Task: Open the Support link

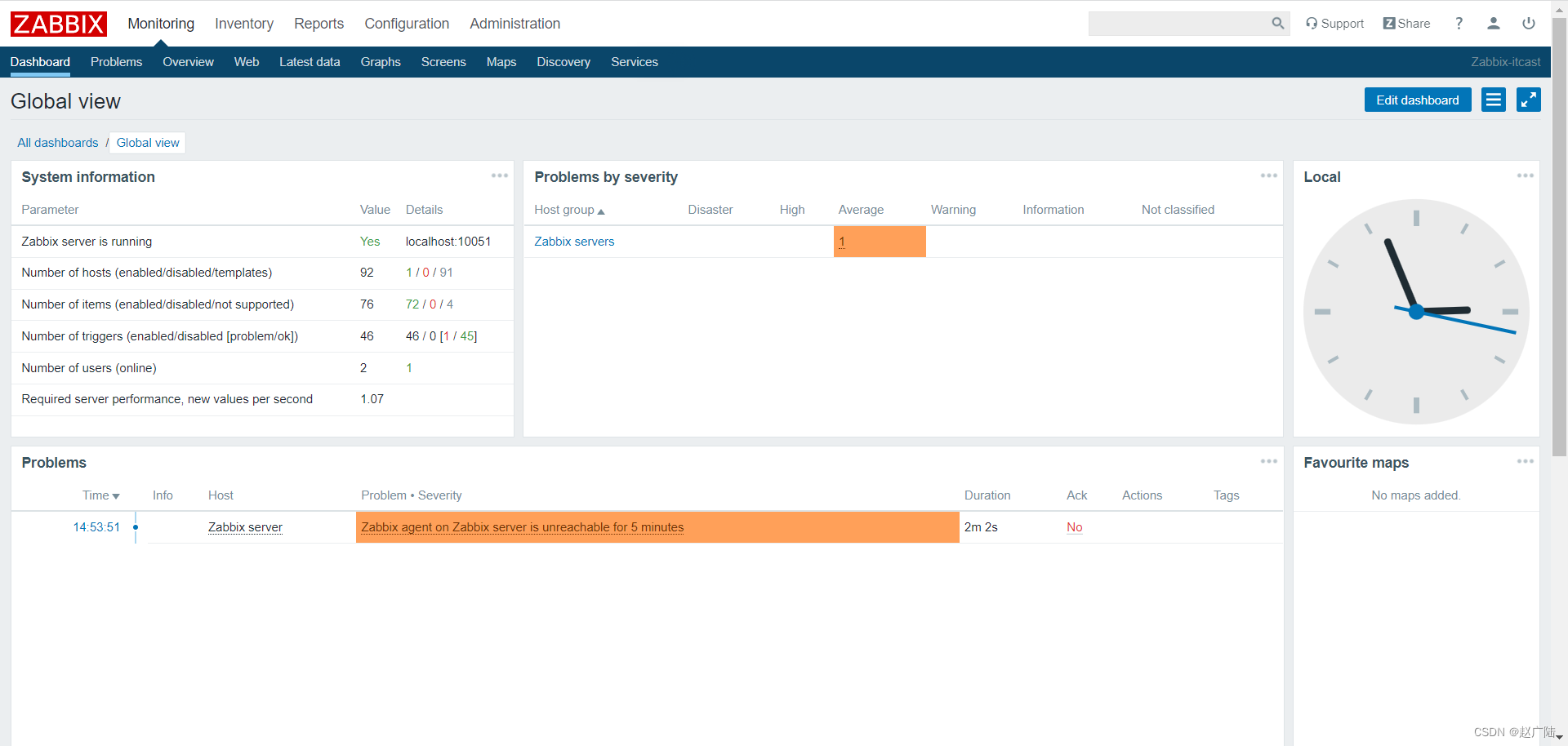Action: [x=1334, y=24]
